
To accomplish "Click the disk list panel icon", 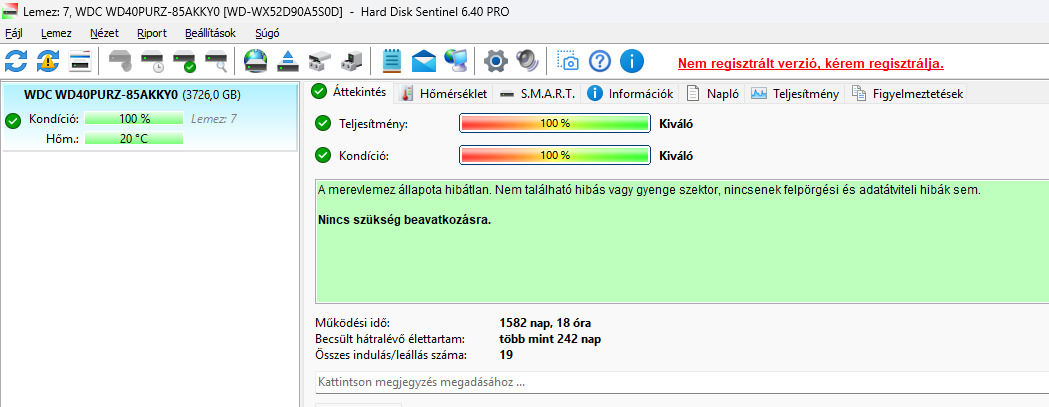I will pos(80,62).
